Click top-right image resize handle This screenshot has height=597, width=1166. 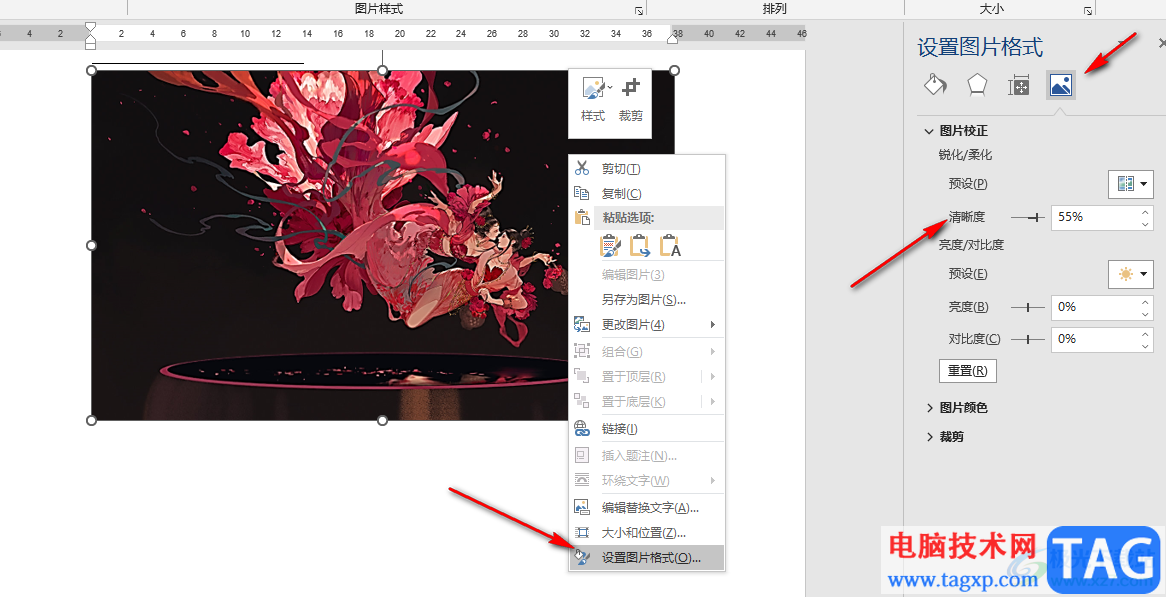point(674,70)
